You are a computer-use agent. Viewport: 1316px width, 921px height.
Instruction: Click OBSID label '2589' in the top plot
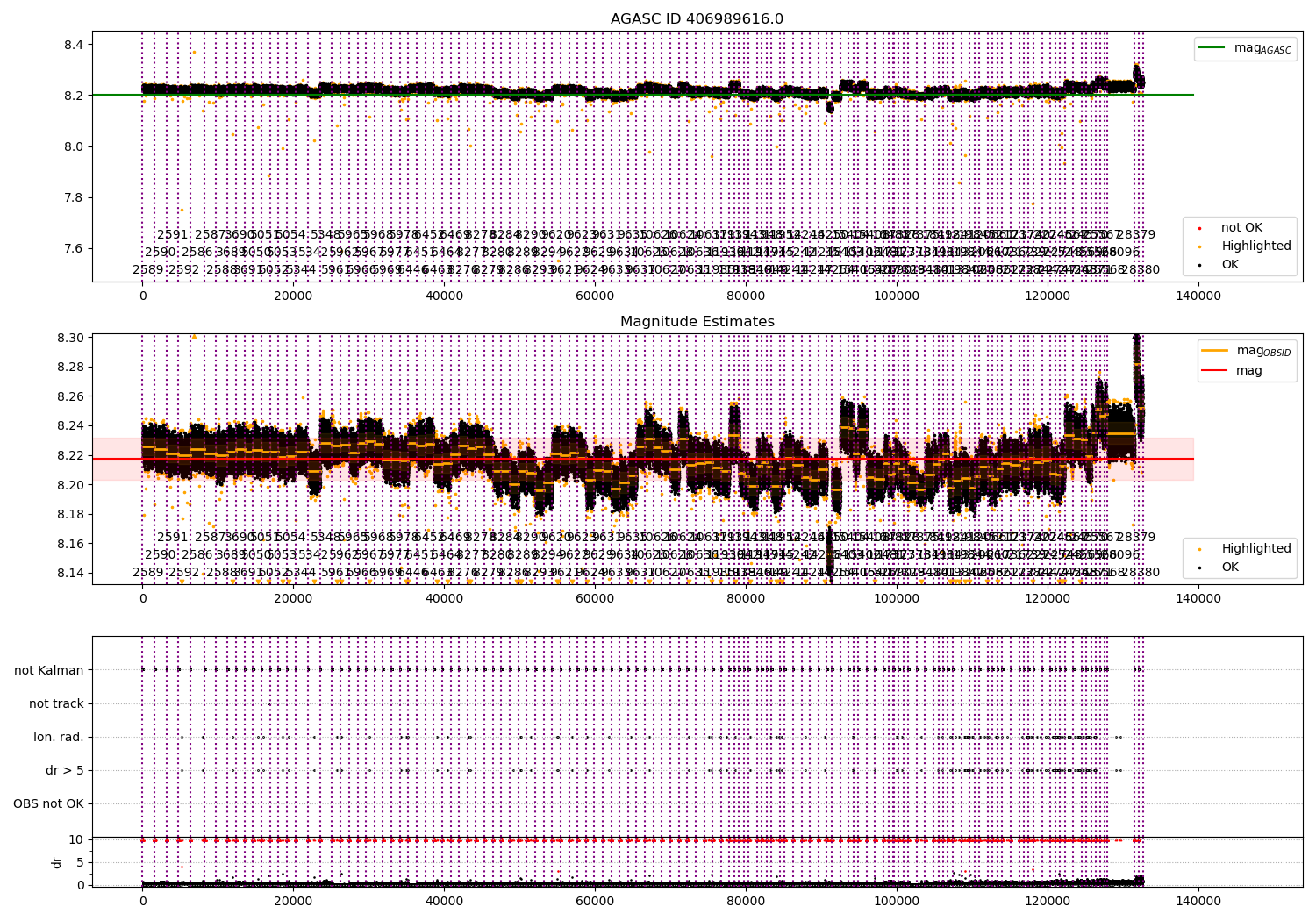(x=148, y=270)
